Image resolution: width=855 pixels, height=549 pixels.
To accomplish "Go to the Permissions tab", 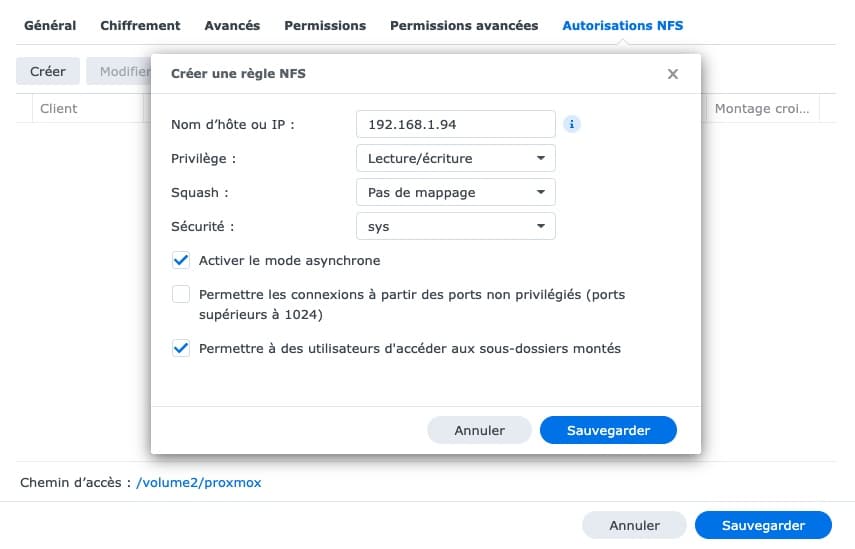I will (x=325, y=26).
